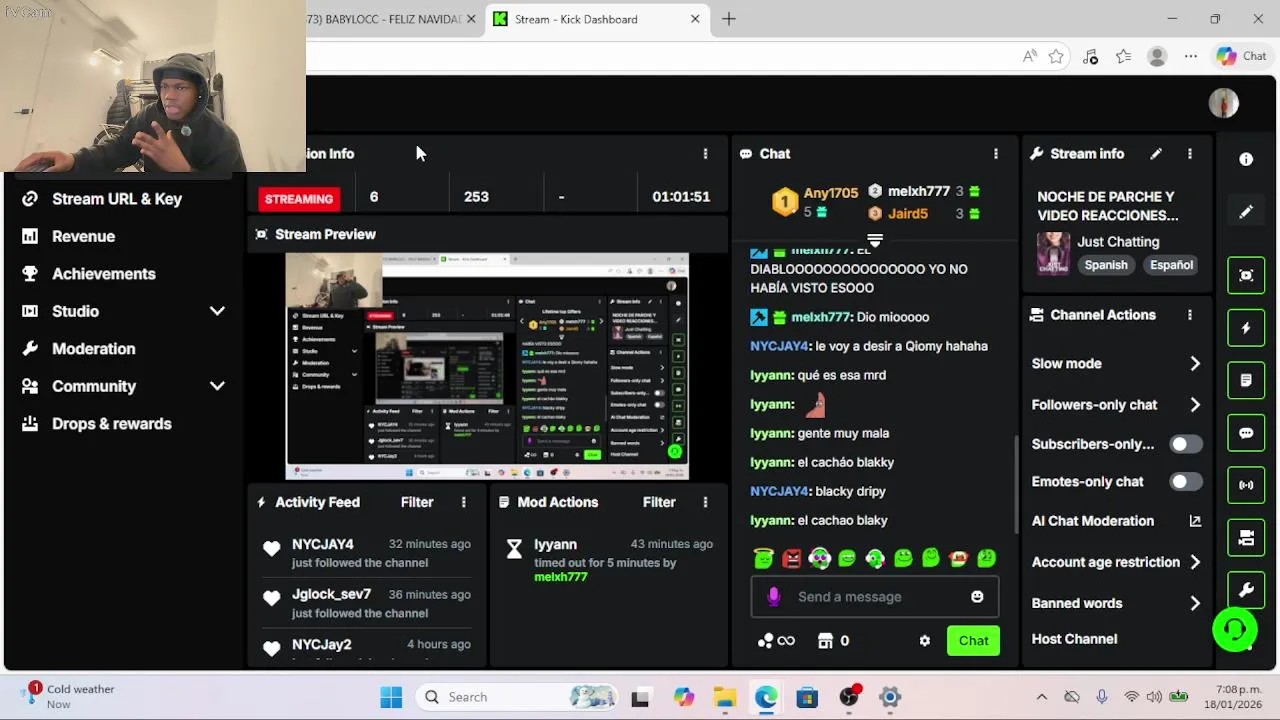Open a new browser tab

pyautogui.click(x=729, y=19)
